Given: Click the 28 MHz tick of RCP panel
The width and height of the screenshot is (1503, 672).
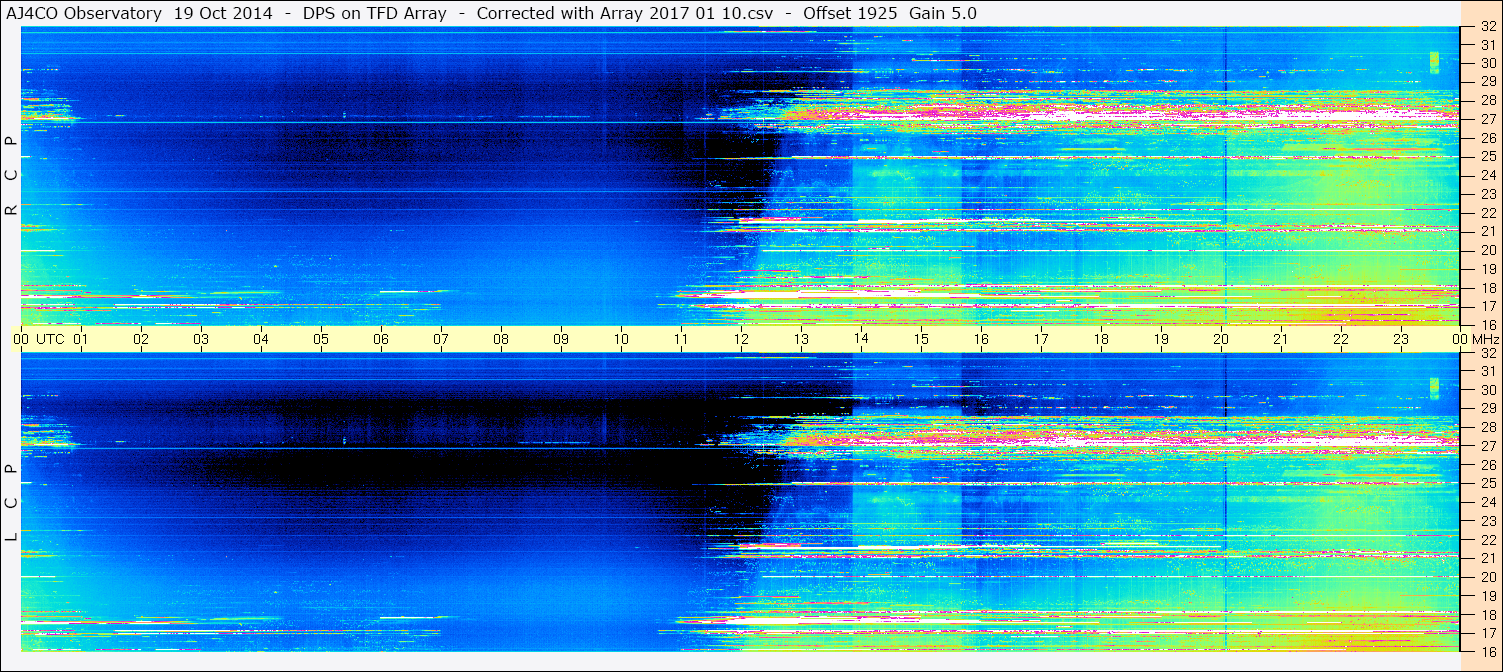Looking at the screenshot, I should (1487, 100).
